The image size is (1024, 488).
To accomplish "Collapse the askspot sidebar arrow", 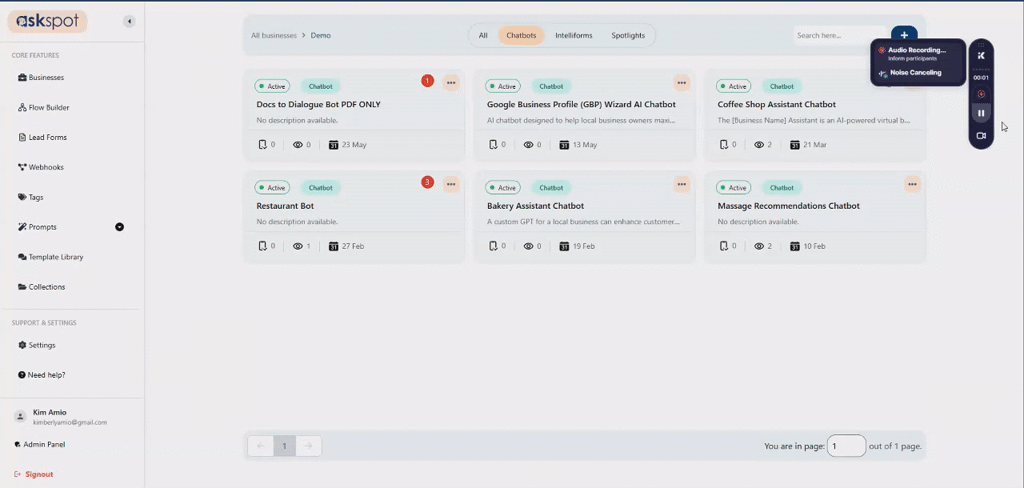I will click(x=129, y=22).
